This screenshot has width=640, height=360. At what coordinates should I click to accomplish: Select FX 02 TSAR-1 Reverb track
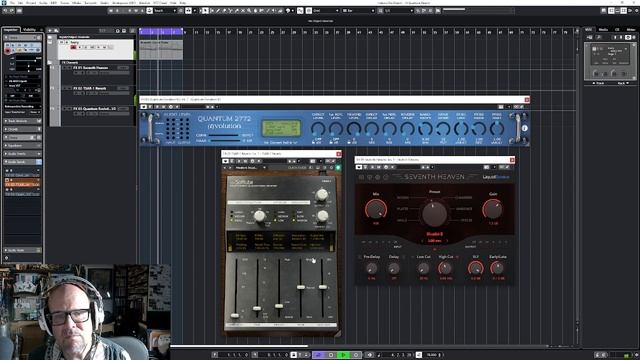tap(90, 88)
